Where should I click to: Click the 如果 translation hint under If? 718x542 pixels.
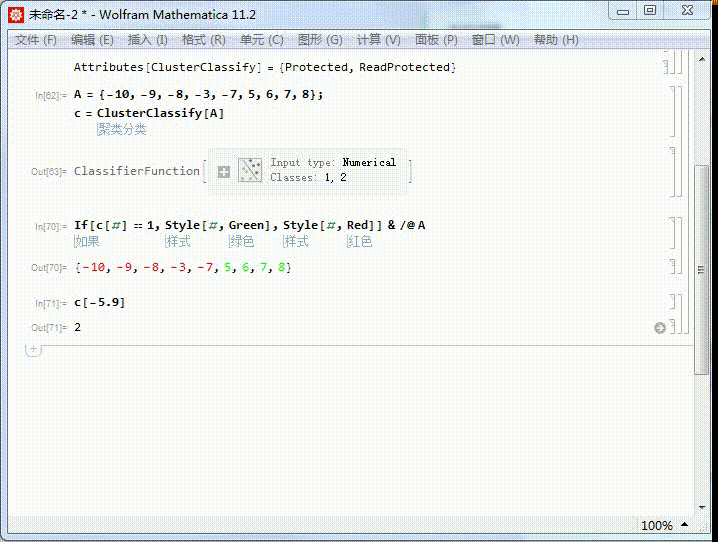point(87,241)
